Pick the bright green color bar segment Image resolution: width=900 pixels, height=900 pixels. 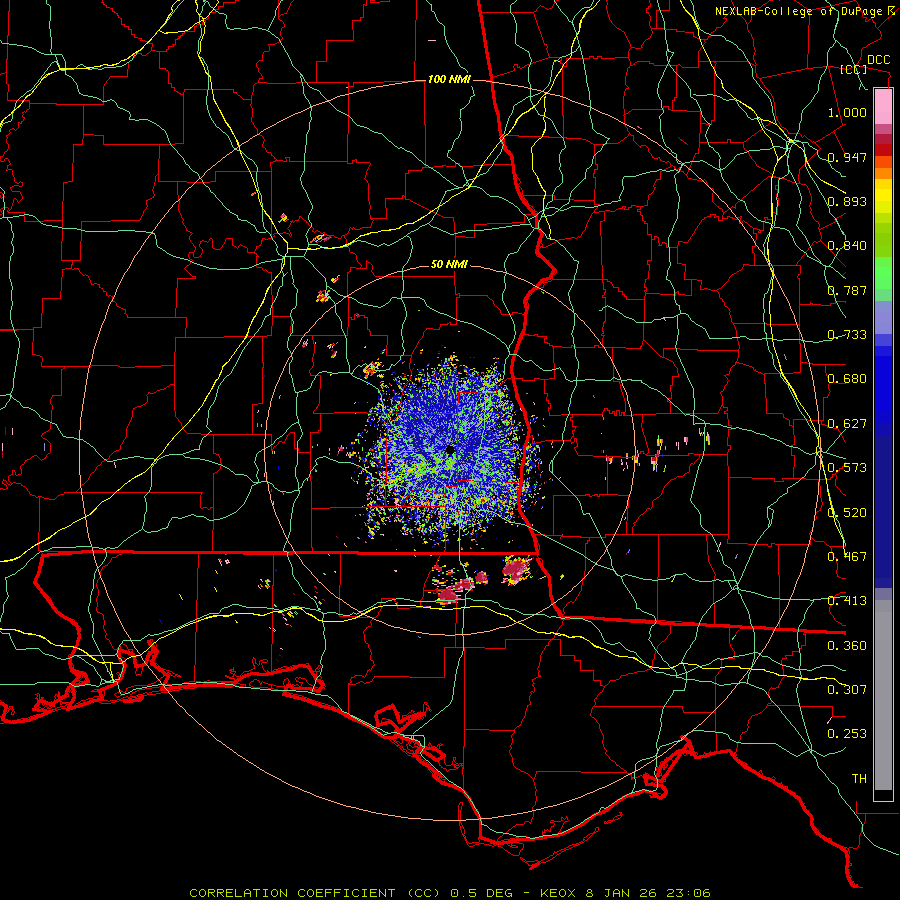[x=883, y=273]
